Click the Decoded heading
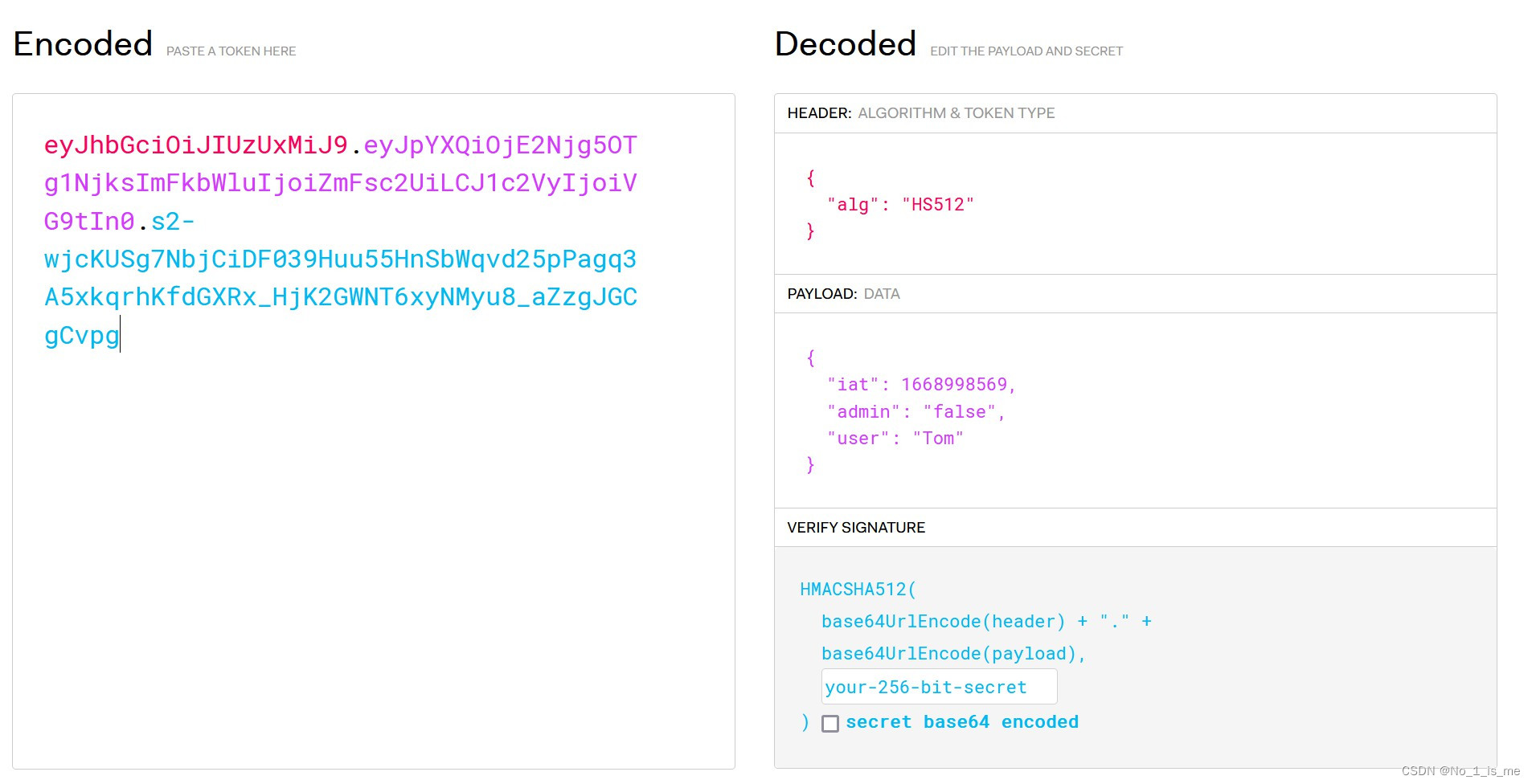The image size is (1532, 784). point(845,44)
